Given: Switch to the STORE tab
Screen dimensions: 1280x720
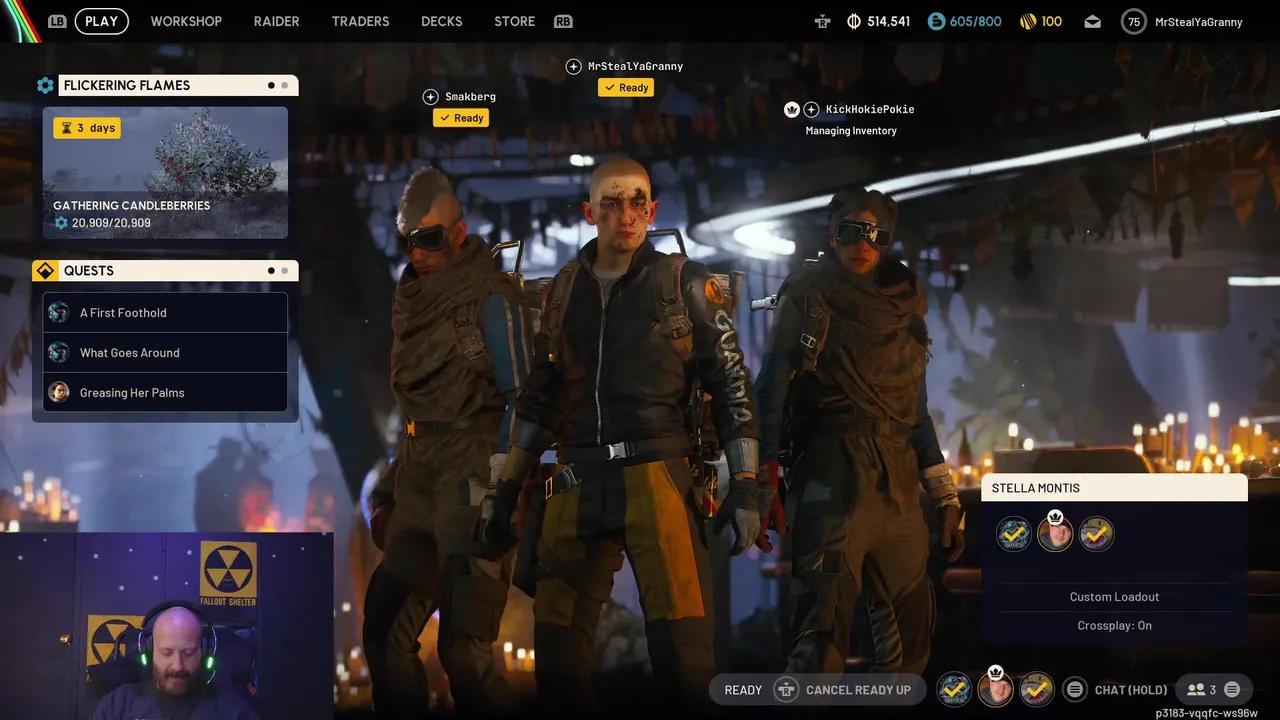Looking at the screenshot, I should (514, 21).
